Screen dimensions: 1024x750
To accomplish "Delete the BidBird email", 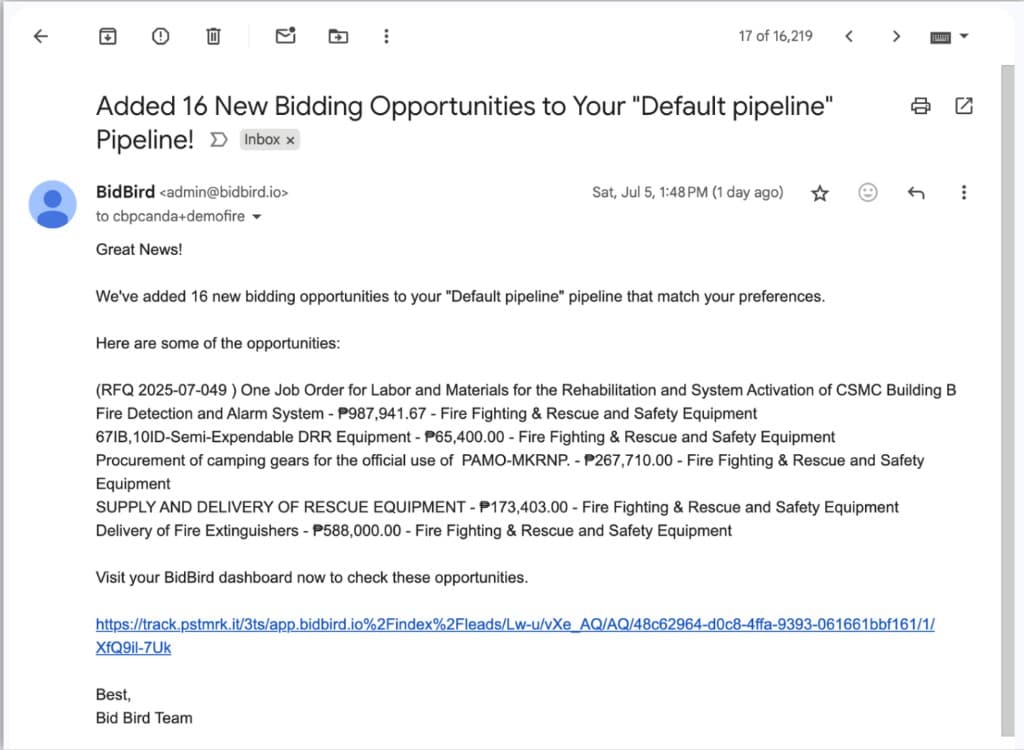I will 213,35.
